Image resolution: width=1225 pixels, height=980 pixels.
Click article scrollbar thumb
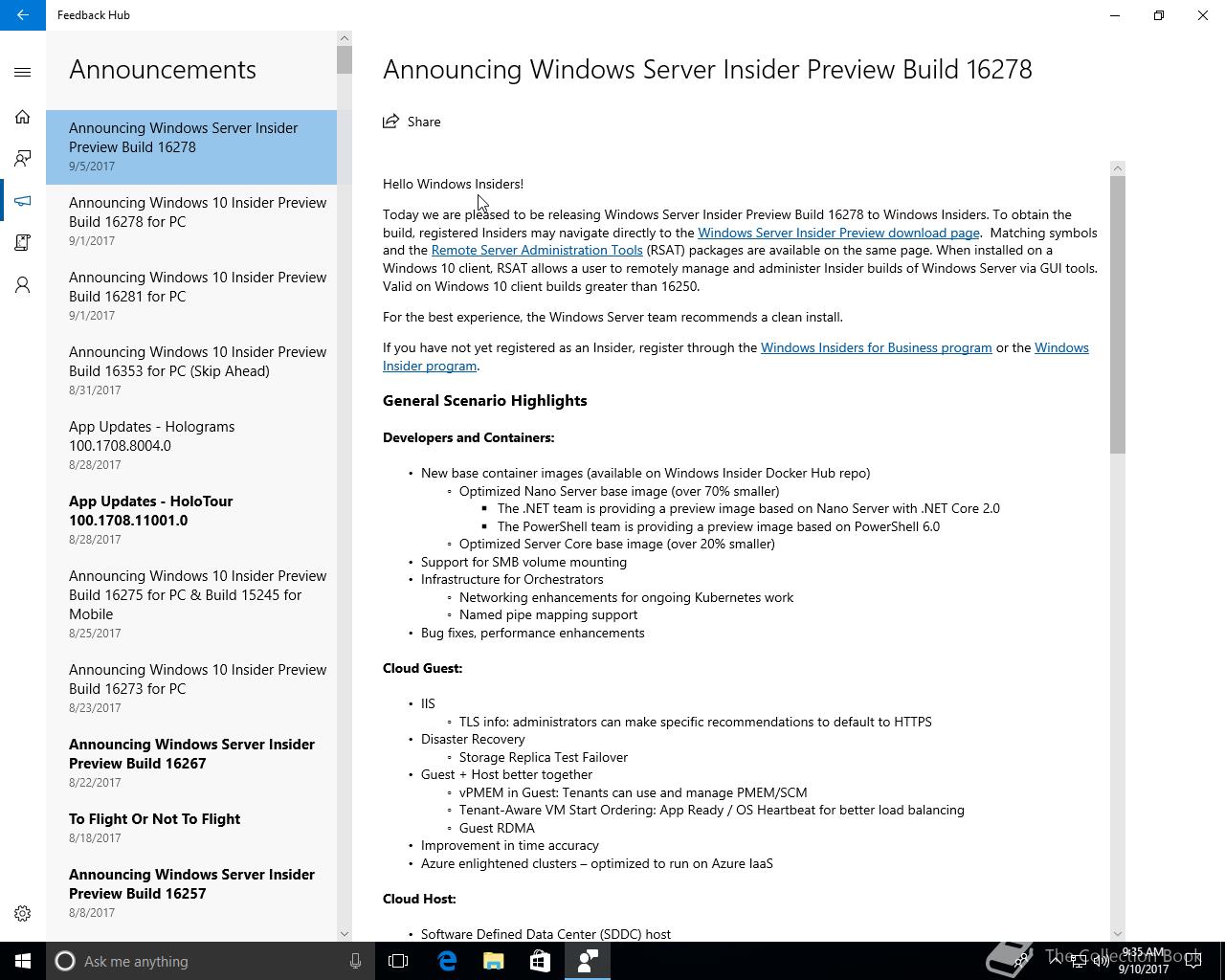pos(1118,315)
